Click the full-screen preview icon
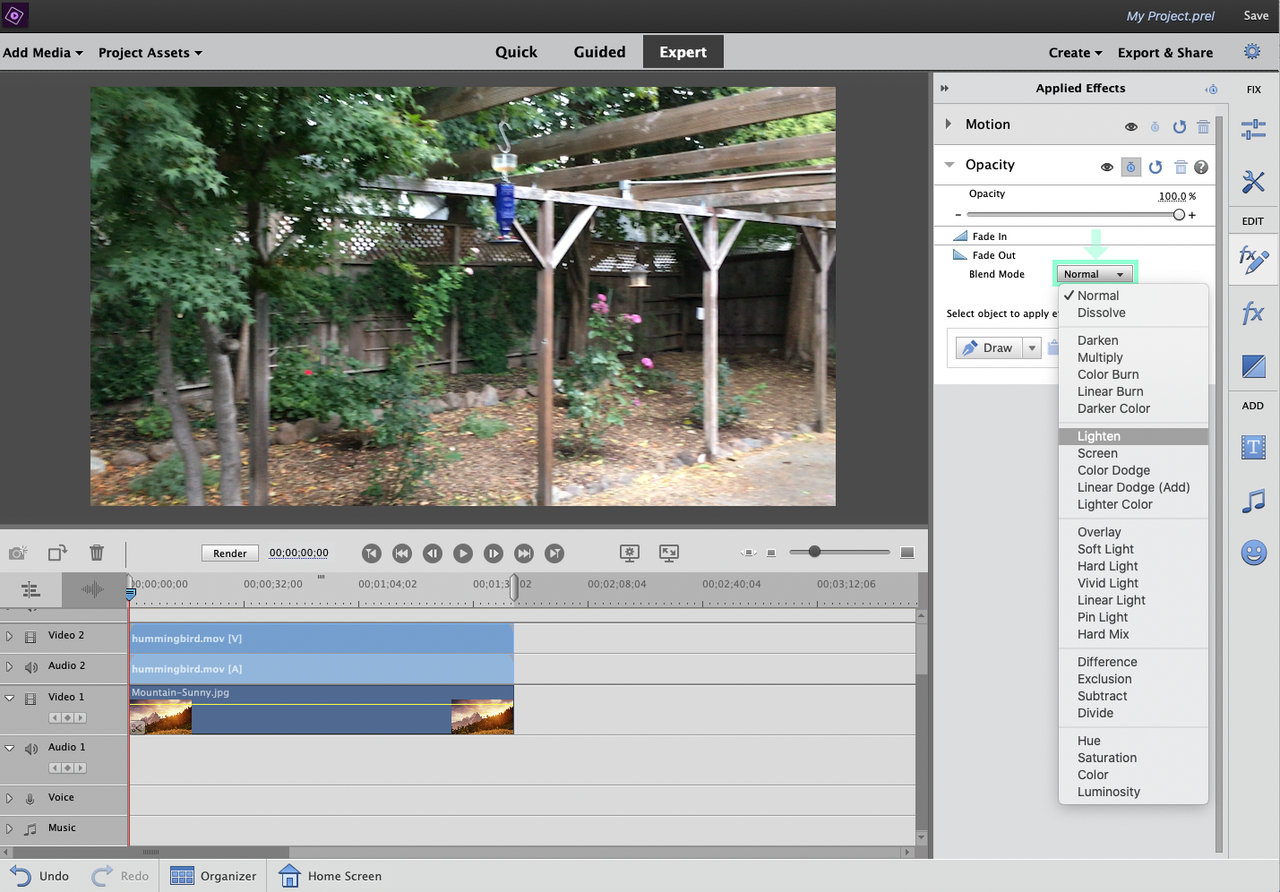This screenshot has width=1280, height=892. click(x=669, y=552)
